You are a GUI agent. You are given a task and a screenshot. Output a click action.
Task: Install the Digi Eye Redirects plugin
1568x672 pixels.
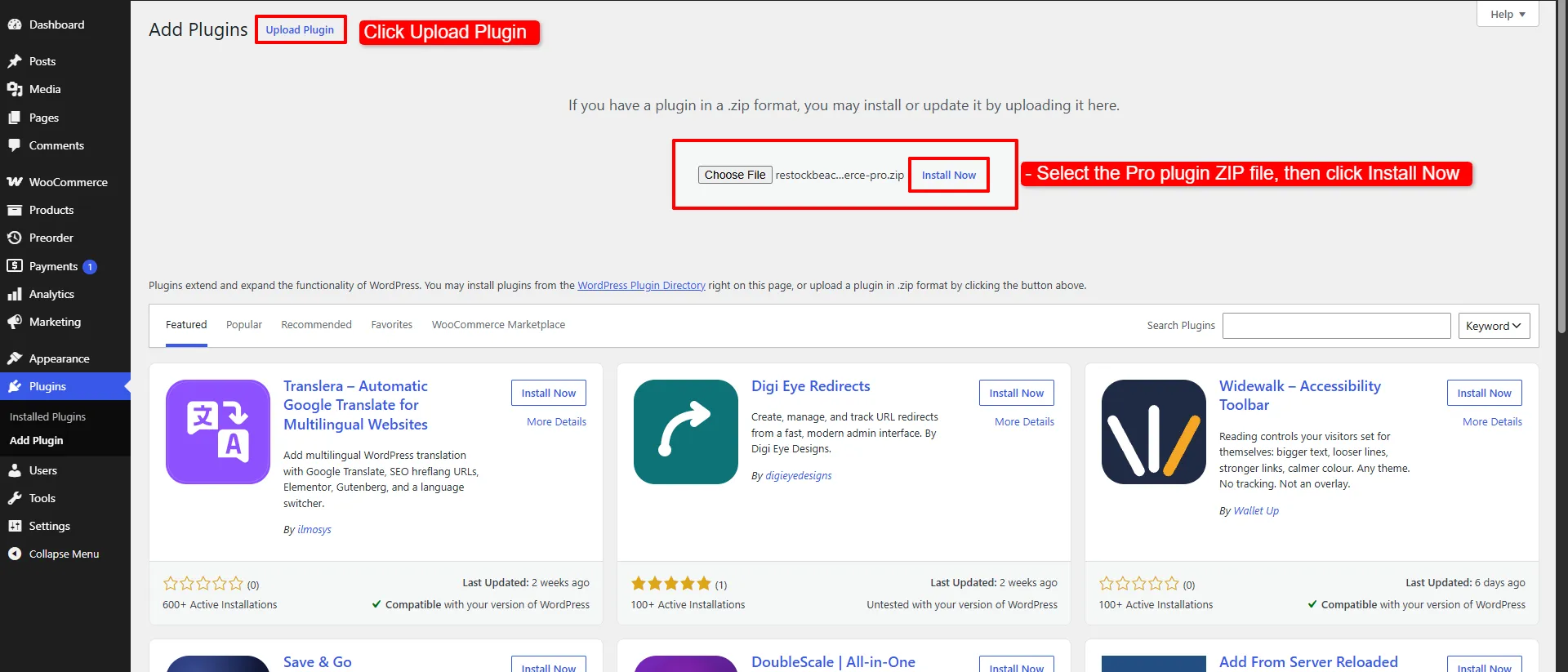(x=1017, y=393)
